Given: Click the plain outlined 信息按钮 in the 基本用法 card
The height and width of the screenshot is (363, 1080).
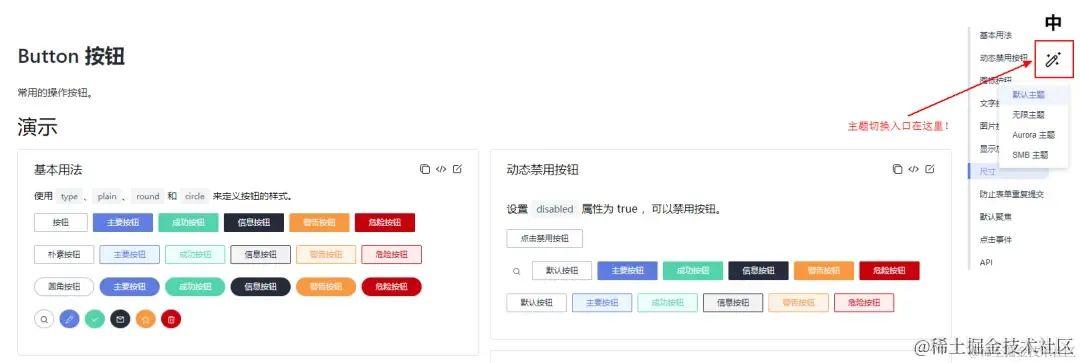Looking at the screenshot, I should pos(260,255).
